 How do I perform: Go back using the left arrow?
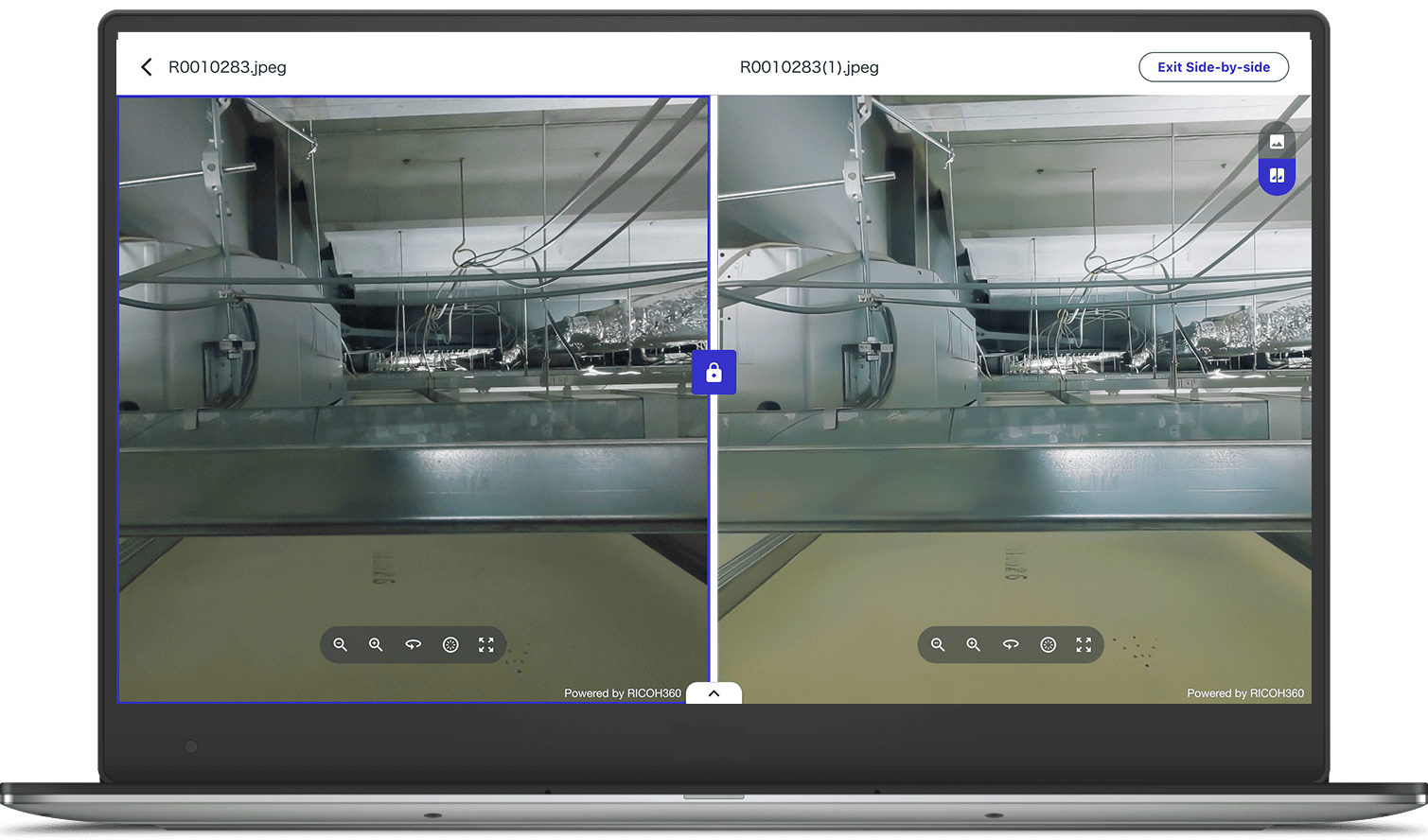(147, 66)
